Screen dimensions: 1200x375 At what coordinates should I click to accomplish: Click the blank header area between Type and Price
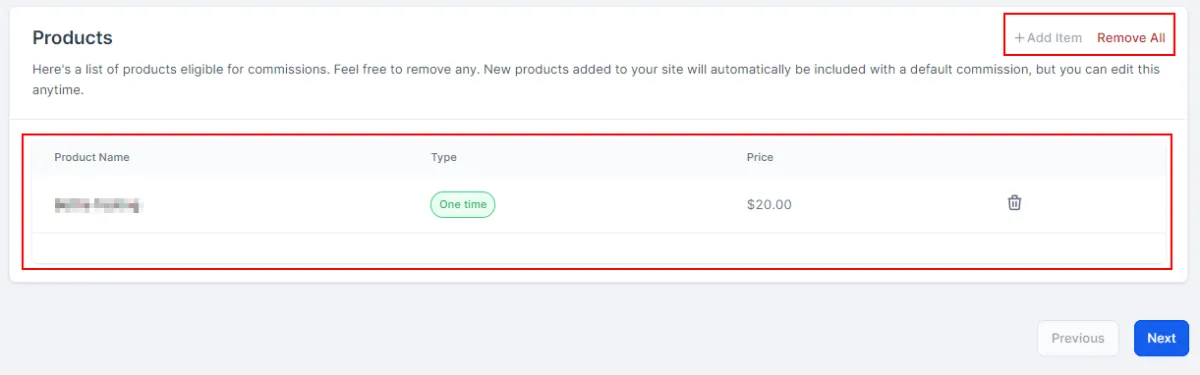[x=600, y=157]
